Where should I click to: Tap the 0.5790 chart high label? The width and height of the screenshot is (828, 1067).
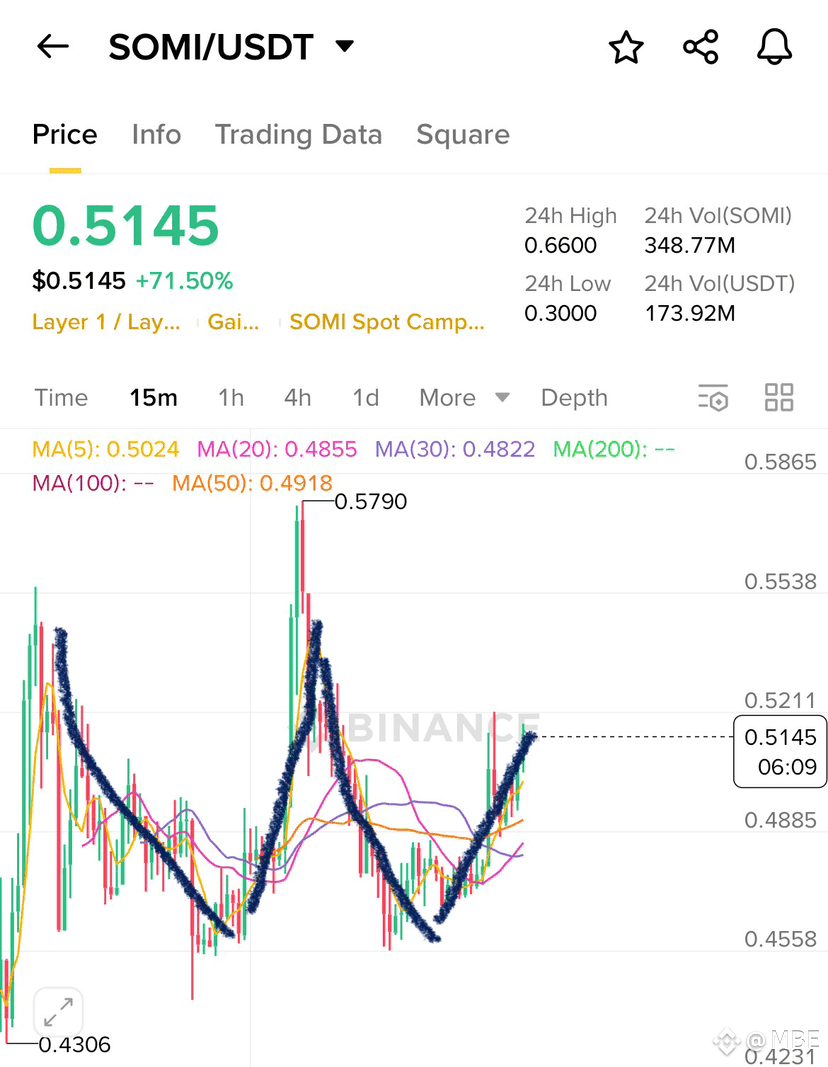pyautogui.click(x=371, y=502)
